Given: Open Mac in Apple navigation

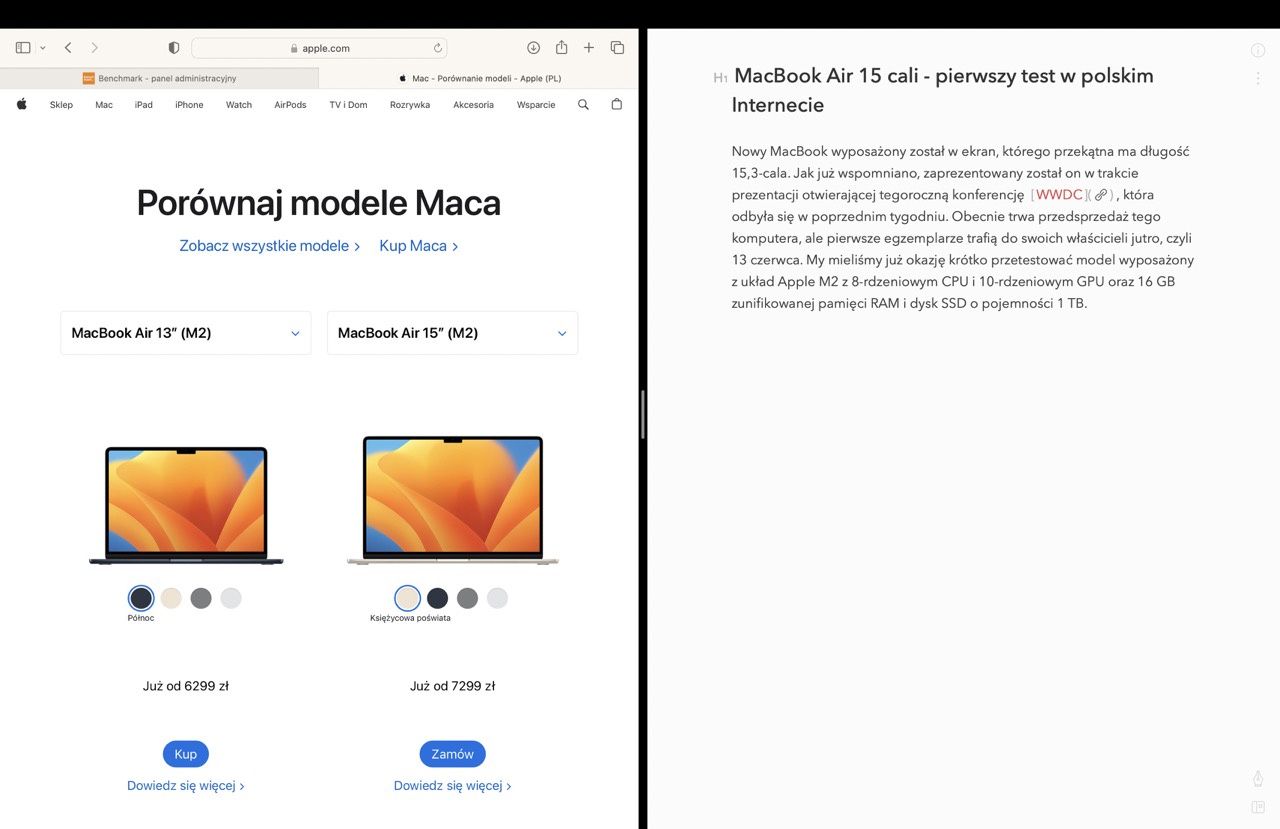Looking at the screenshot, I should (x=104, y=105).
